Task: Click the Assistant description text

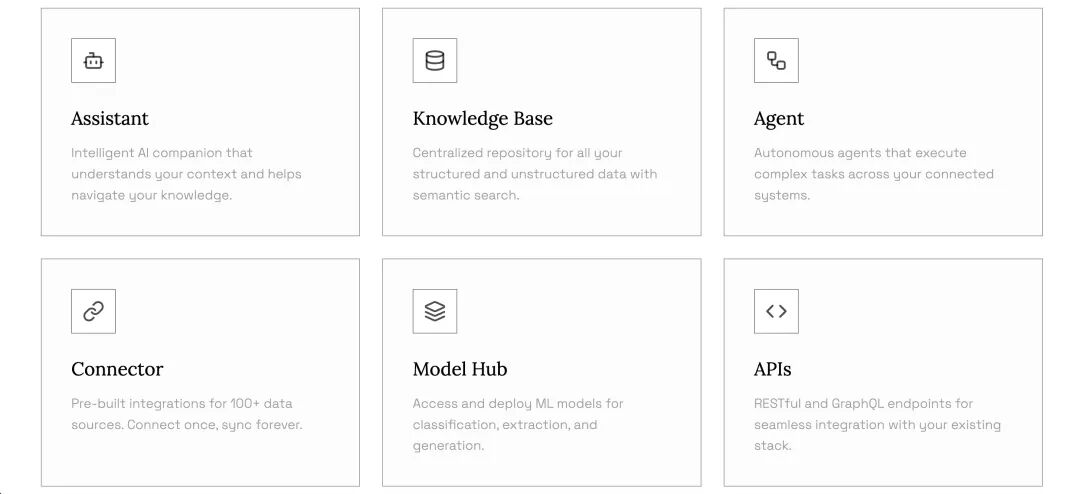Action: pyautogui.click(x=186, y=174)
